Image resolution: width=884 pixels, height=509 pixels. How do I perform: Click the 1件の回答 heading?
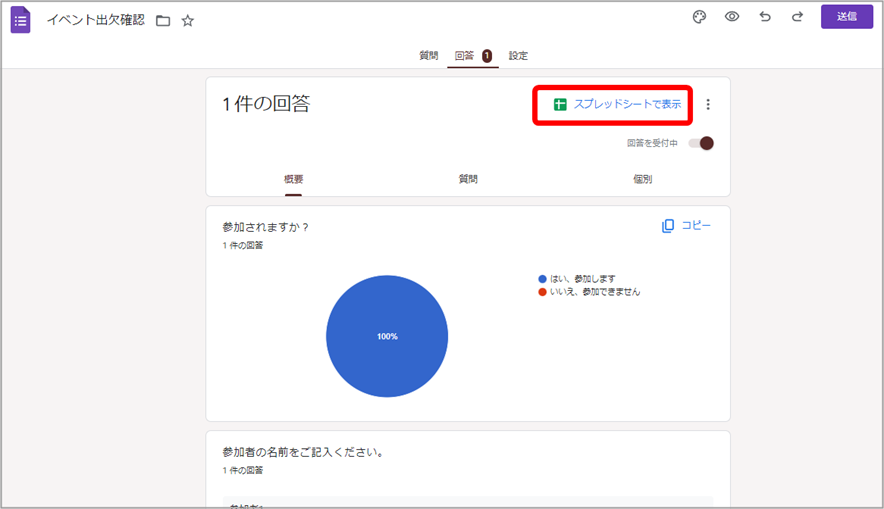pos(266,104)
